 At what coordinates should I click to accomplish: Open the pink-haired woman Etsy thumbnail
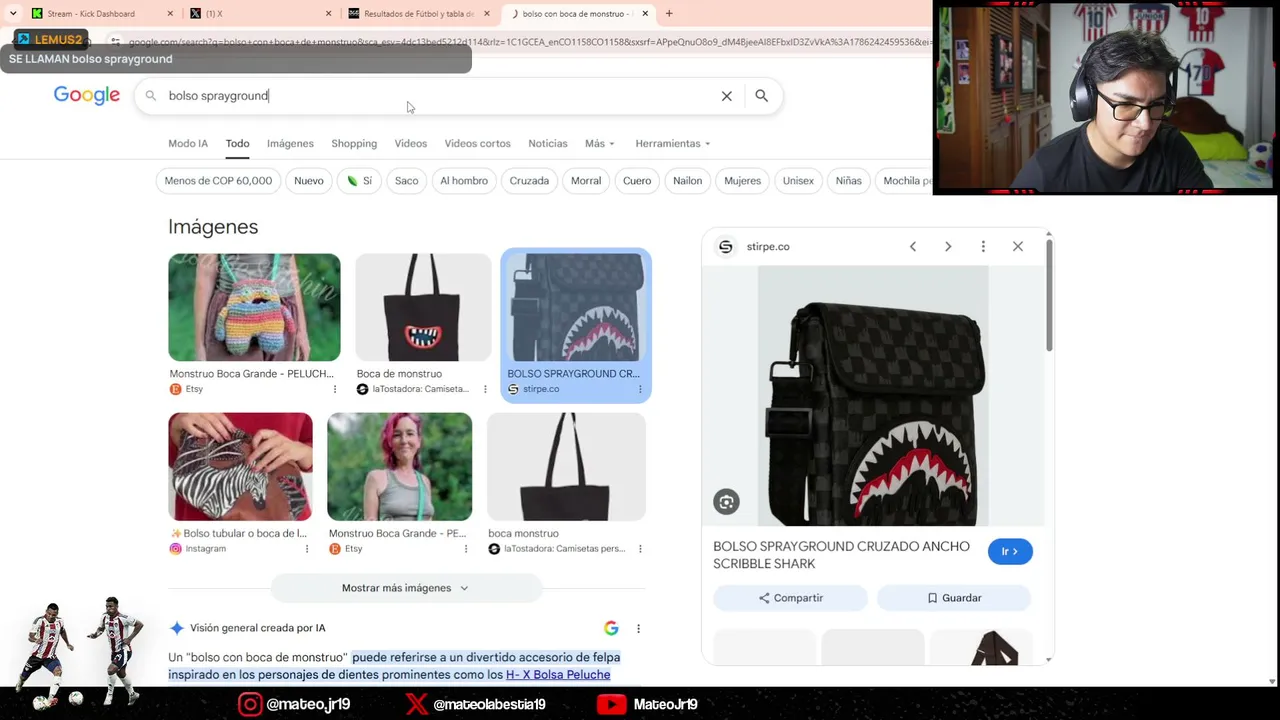[x=399, y=467]
